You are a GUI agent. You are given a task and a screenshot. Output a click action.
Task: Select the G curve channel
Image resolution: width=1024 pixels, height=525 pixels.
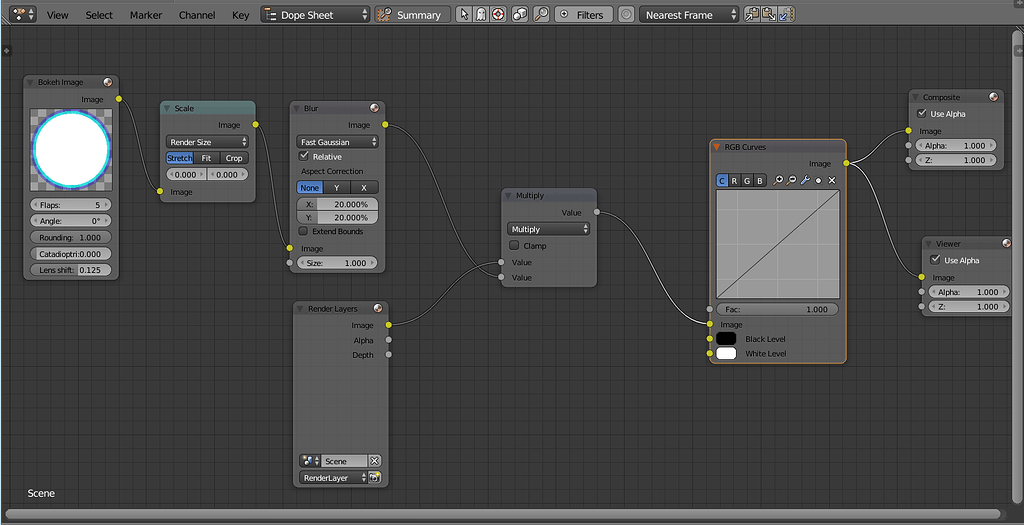pos(747,180)
